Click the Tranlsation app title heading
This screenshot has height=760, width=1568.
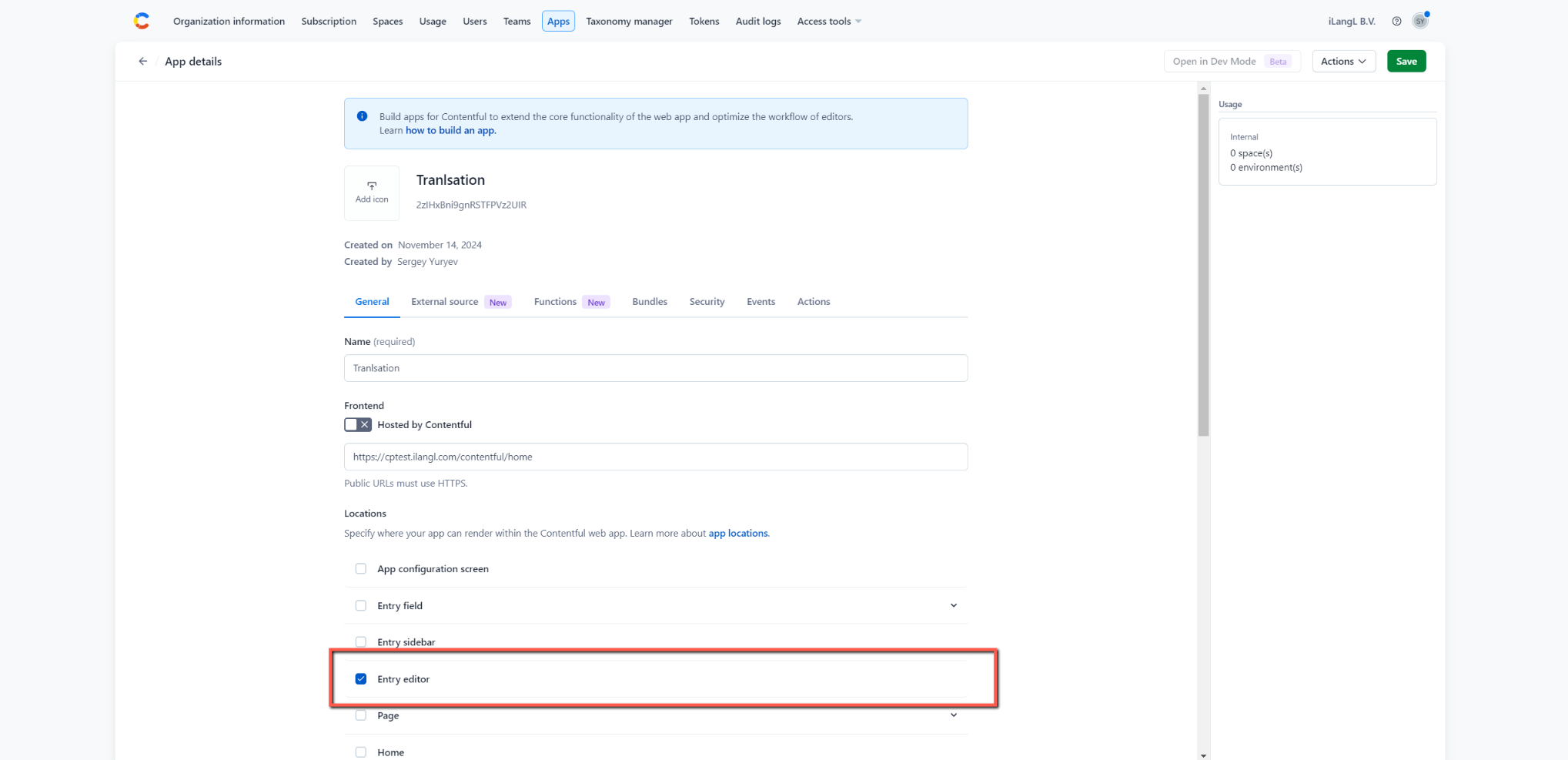(x=450, y=180)
